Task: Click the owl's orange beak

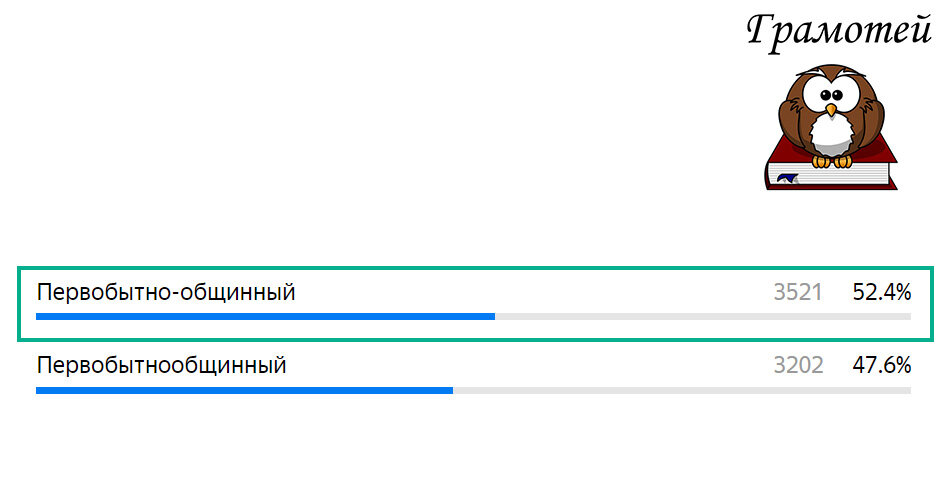Action: tap(831, 110)
